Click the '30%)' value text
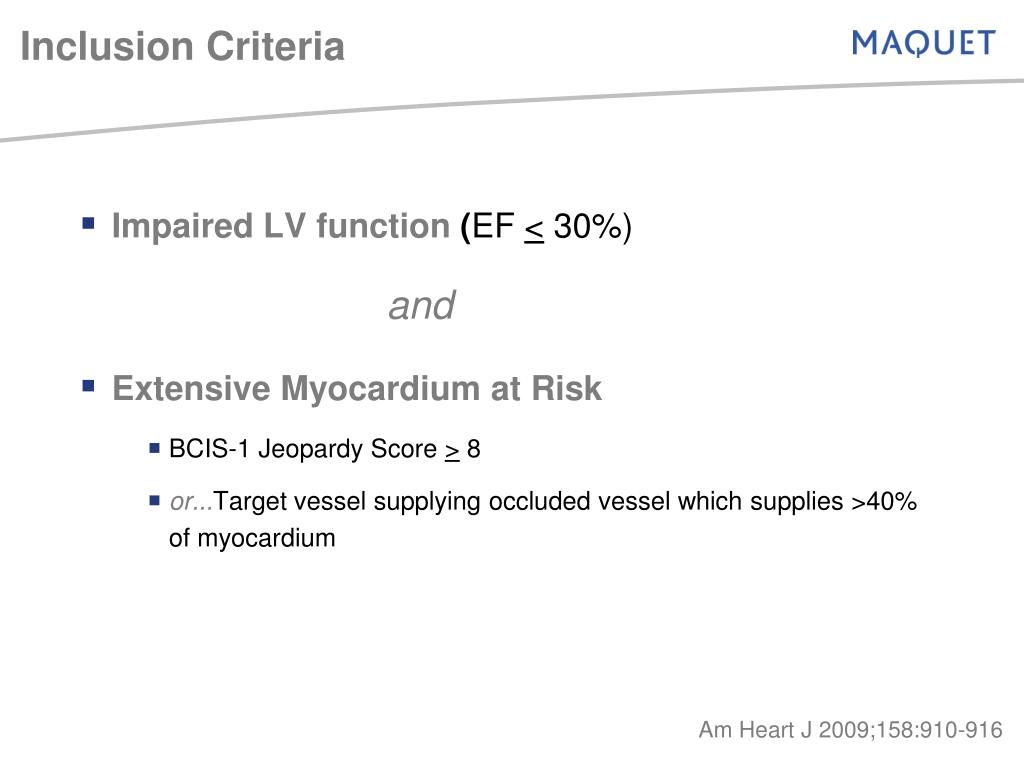The width and height of the screenshot is (1024, 768). [x=592, y=227]
